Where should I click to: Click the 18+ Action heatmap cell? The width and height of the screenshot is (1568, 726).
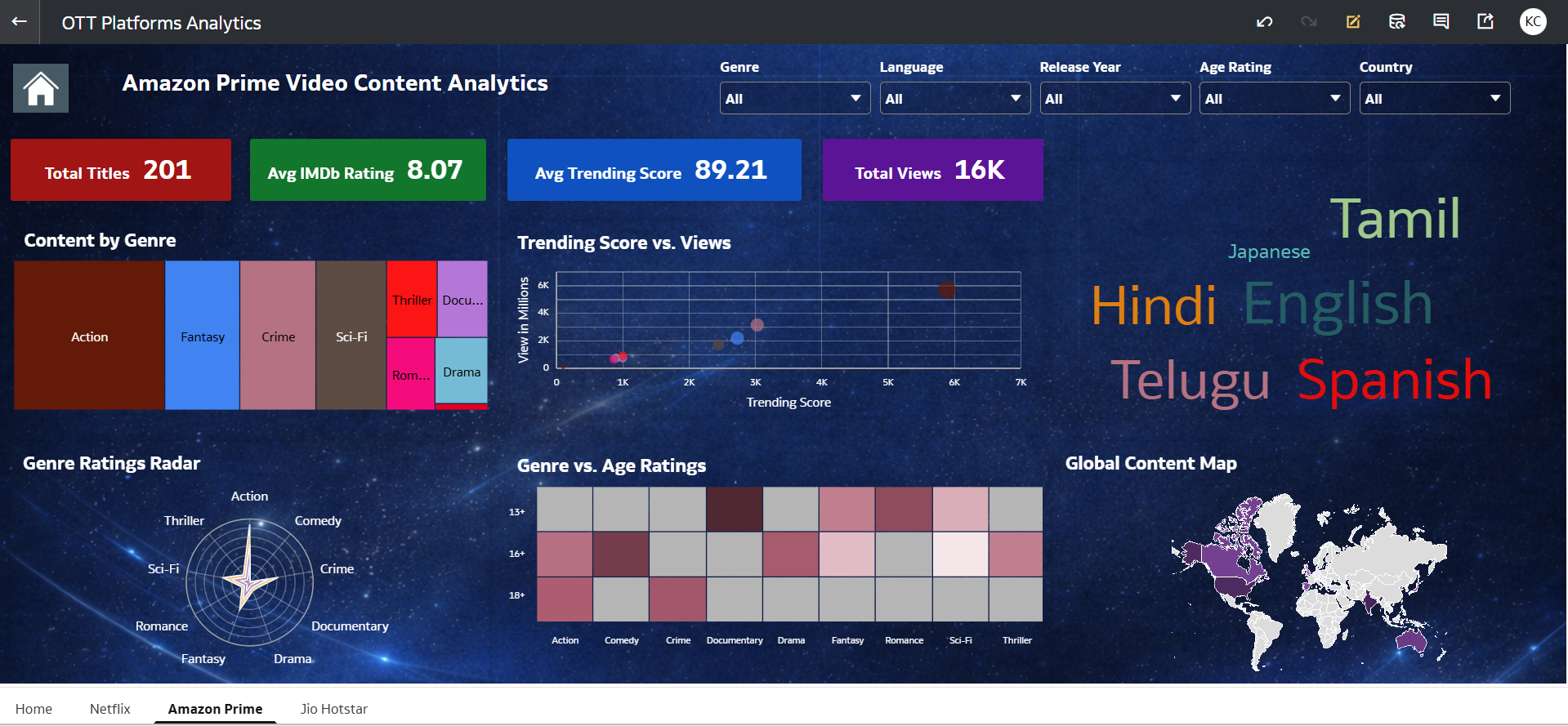pyautogui.click(x=565, y=599)
